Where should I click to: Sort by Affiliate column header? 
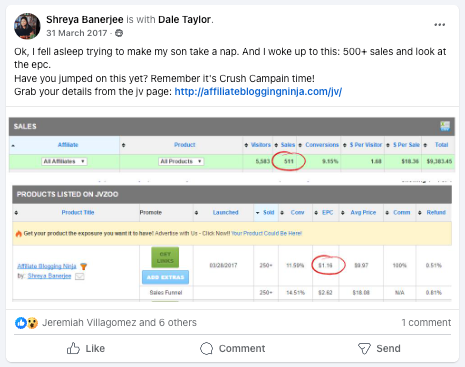click(x=68, y=145)
